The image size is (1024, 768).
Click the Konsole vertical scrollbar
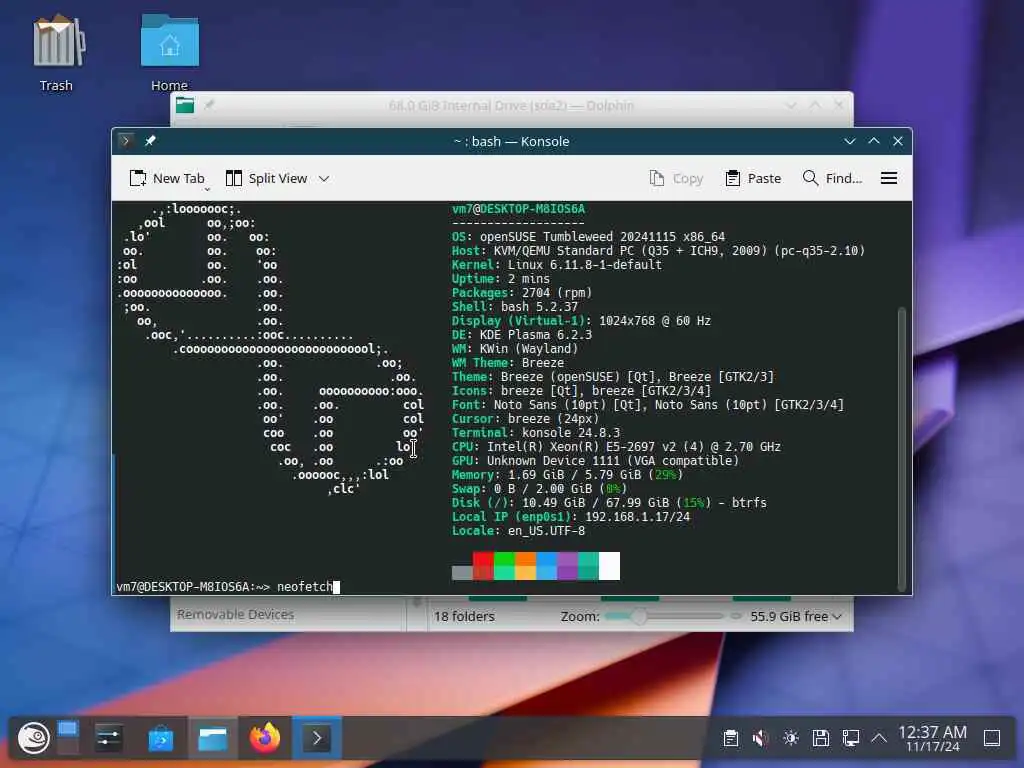[x=903, y=449]
